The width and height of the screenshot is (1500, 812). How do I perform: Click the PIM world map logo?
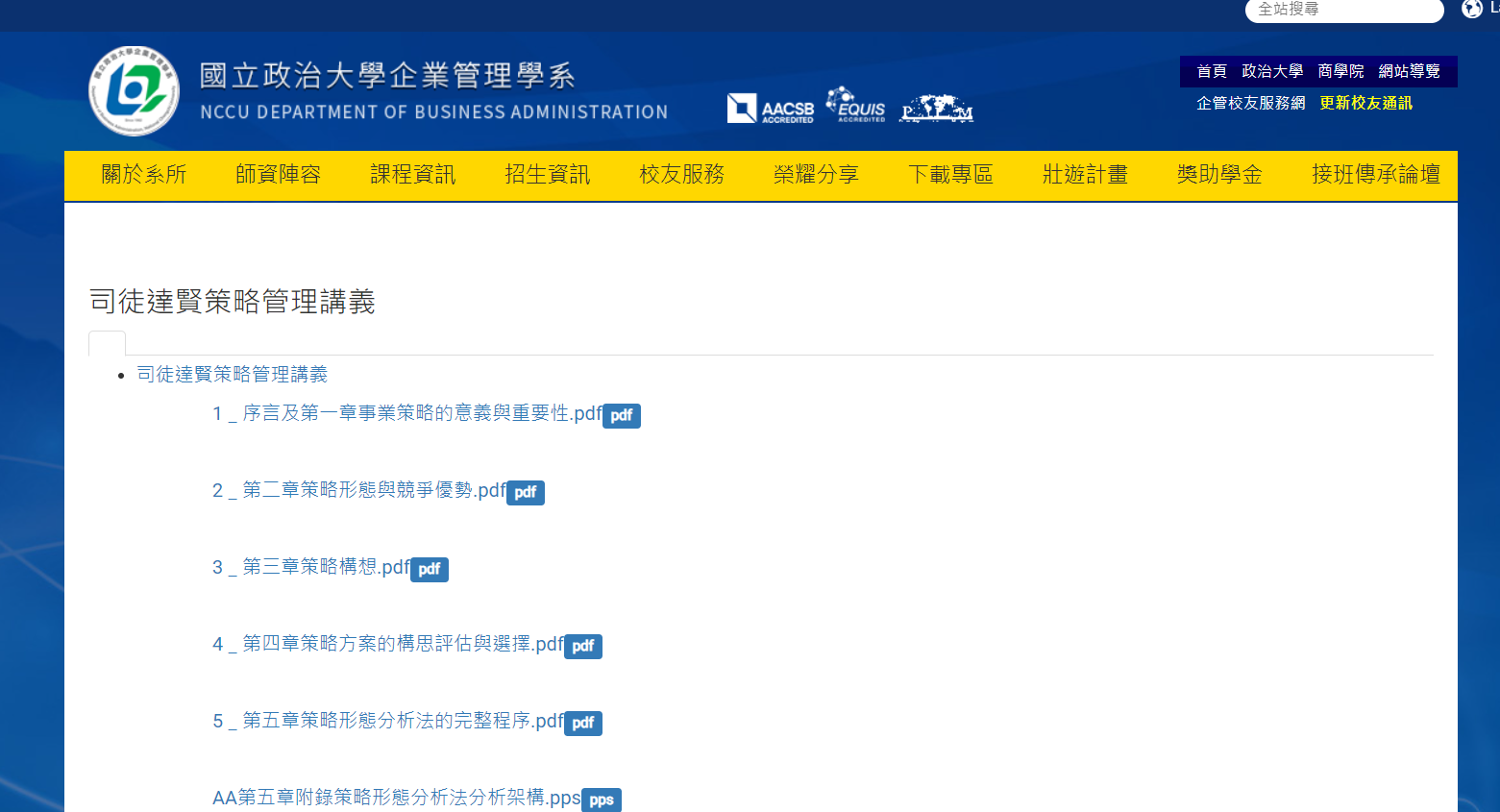(x=937, y=109)
